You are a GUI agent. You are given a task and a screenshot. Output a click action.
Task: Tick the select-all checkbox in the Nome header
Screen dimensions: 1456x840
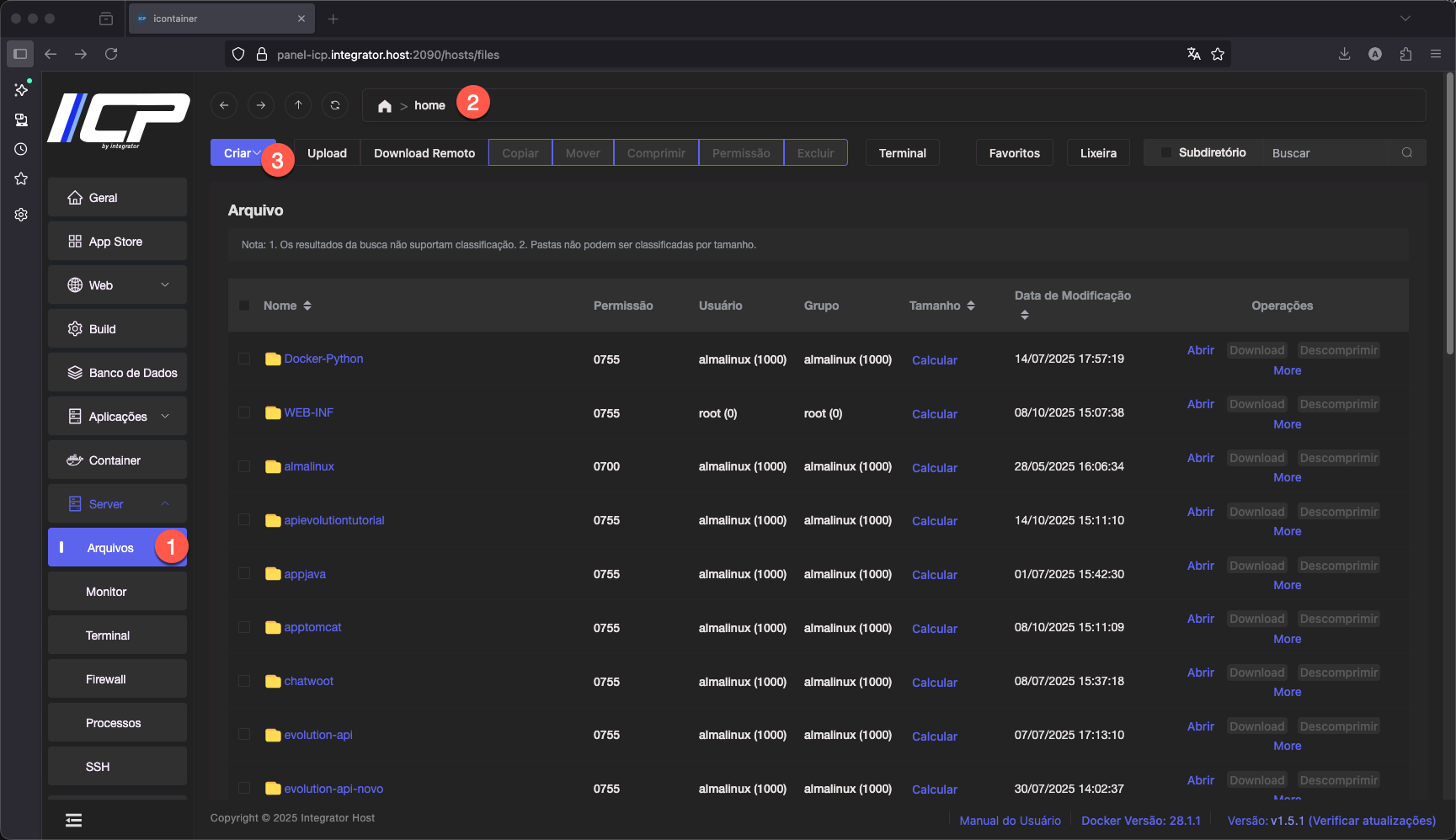point(244,306)
